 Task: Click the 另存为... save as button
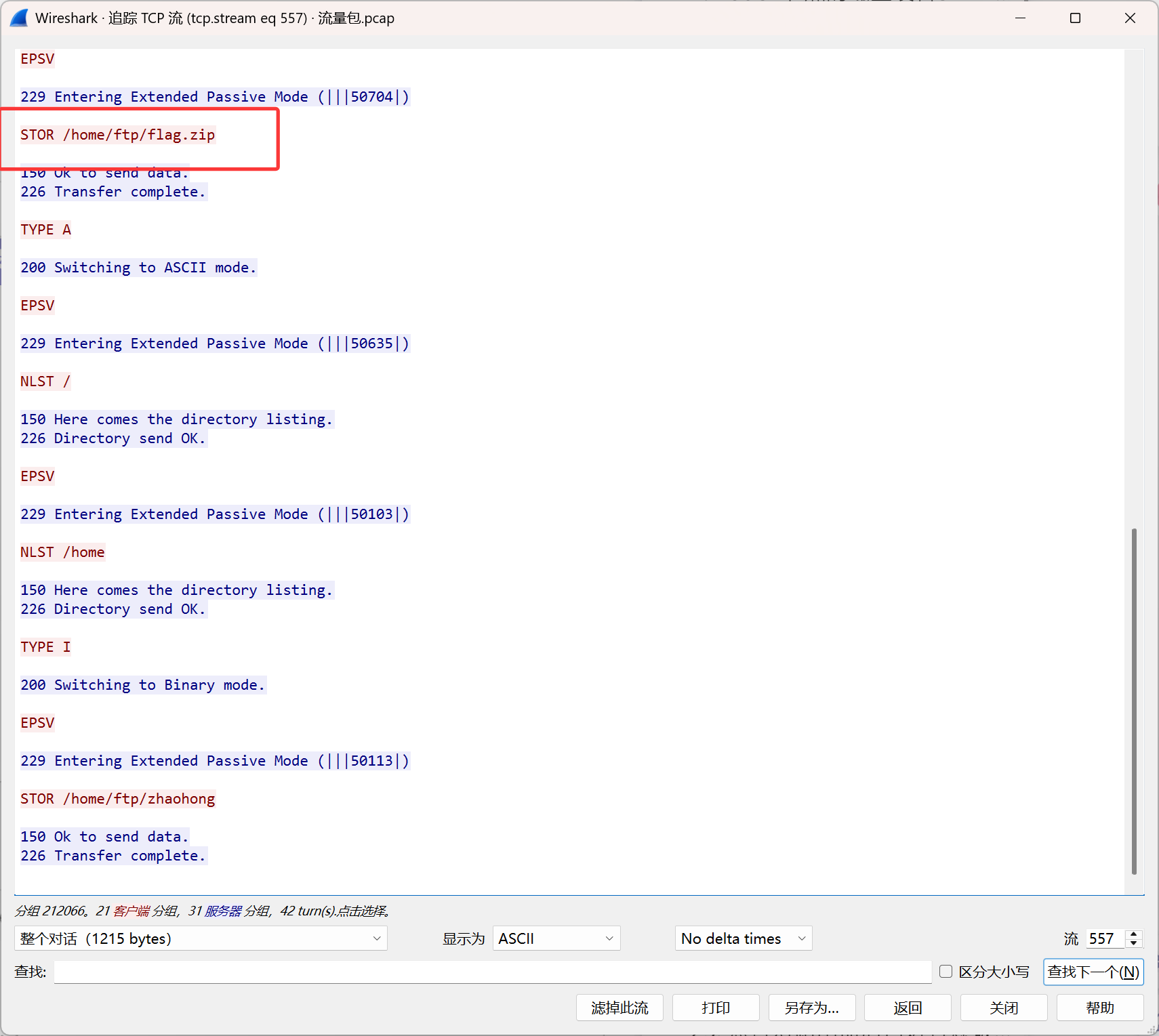[x=812, y=1008]
